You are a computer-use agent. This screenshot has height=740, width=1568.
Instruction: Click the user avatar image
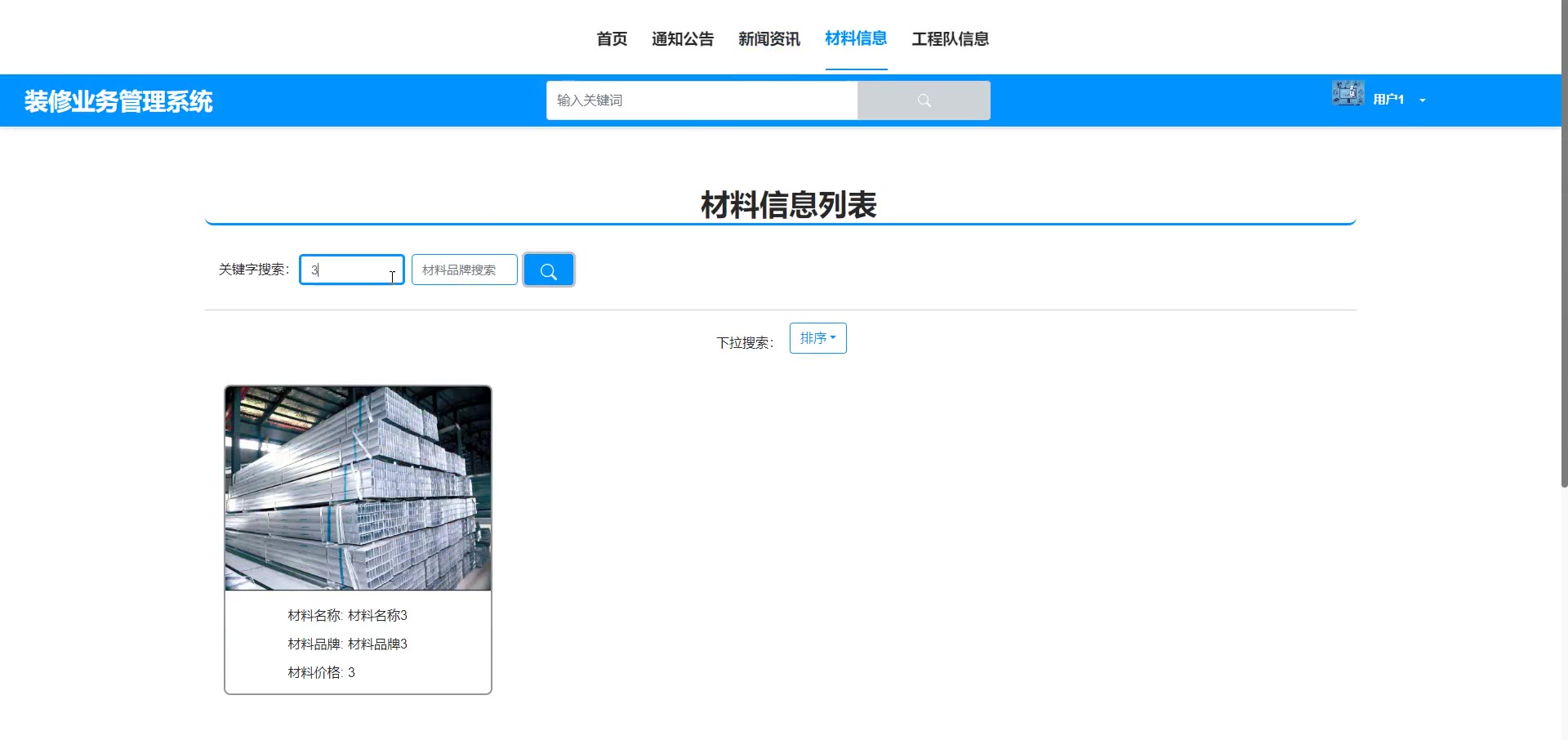(1347, 94)
